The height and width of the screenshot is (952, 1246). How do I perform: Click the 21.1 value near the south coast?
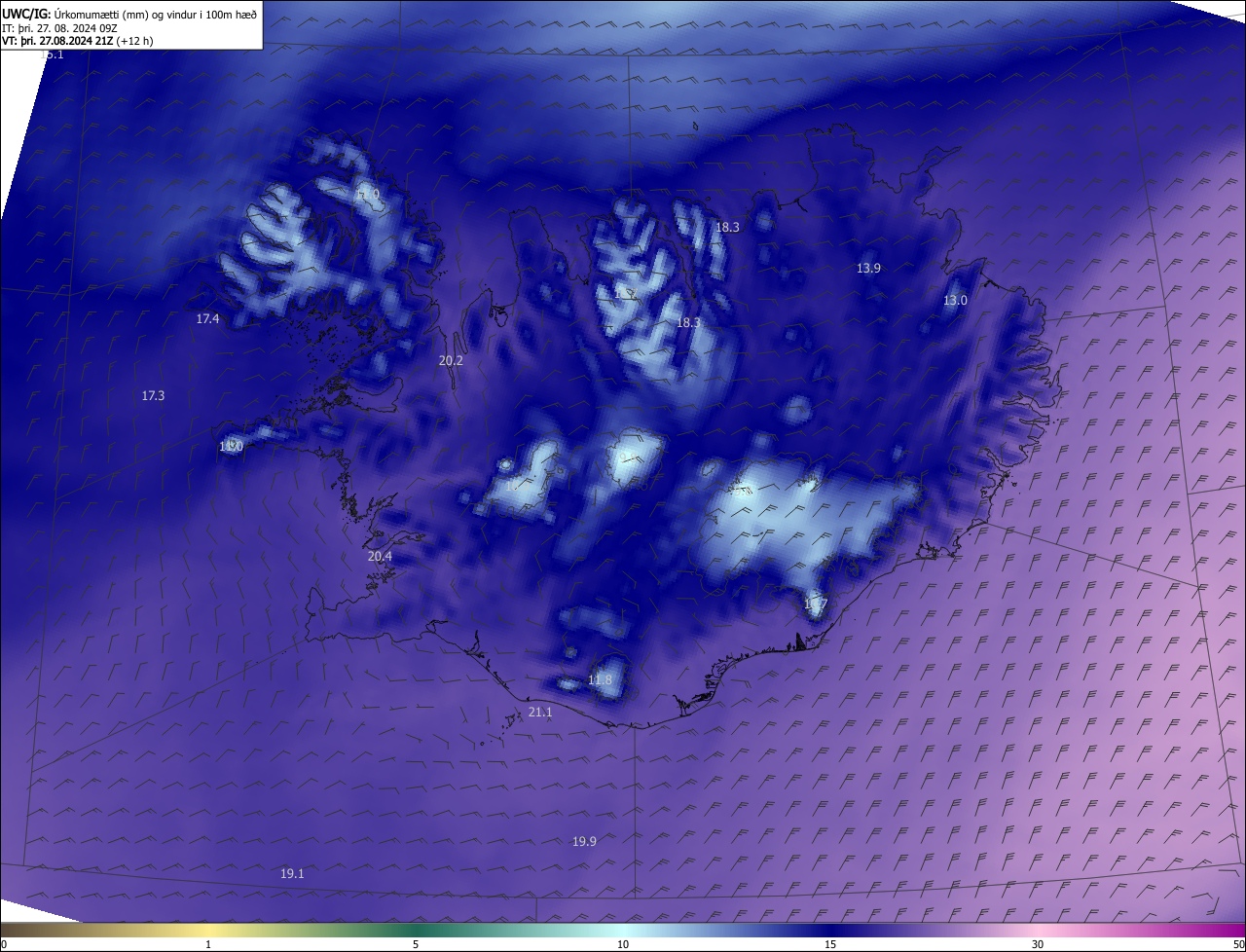[540, 712]
